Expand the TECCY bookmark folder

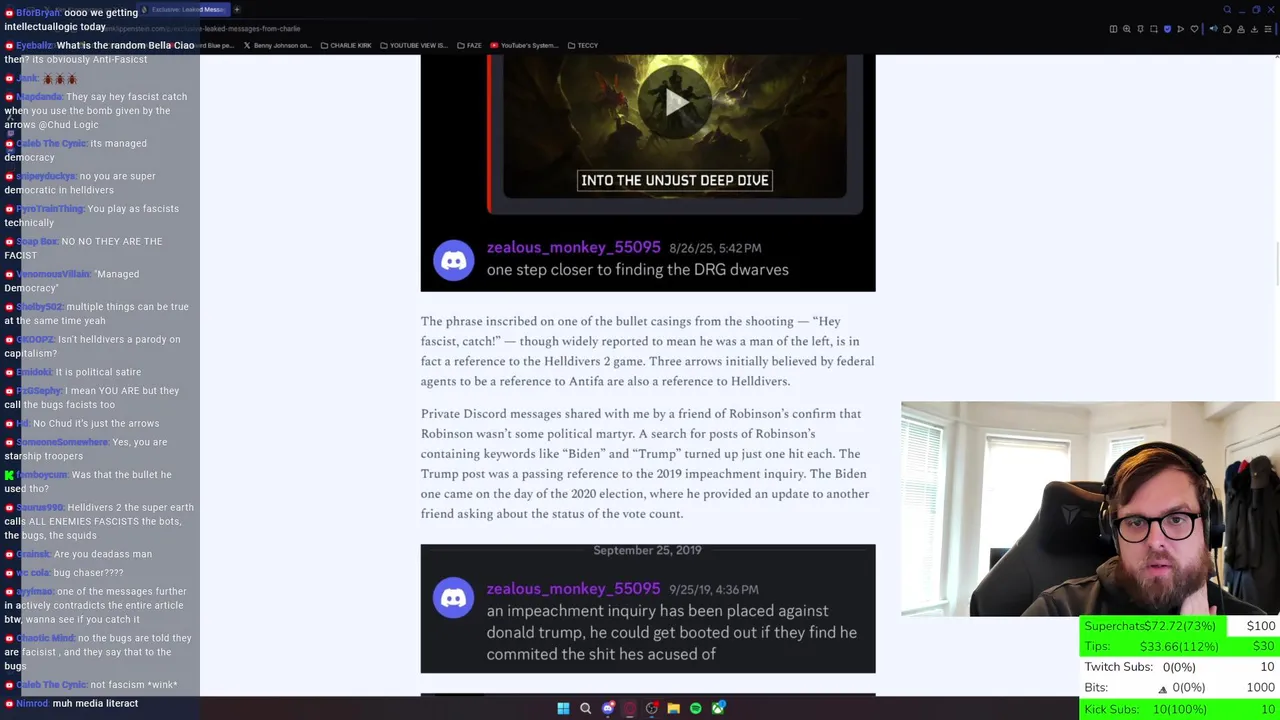pyautogui.click(x=582, y=45)
